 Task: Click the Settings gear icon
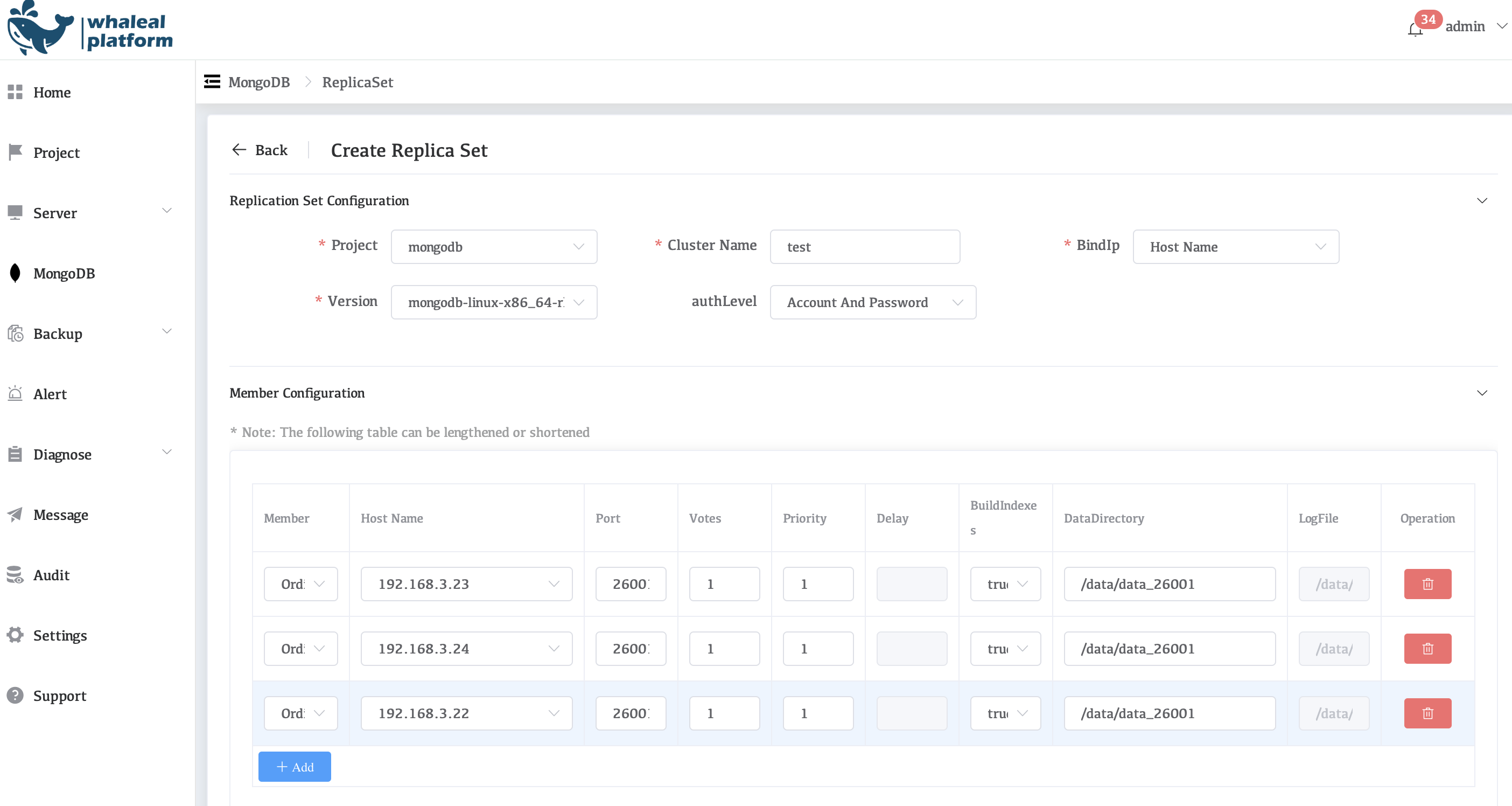tap(15, 635)
